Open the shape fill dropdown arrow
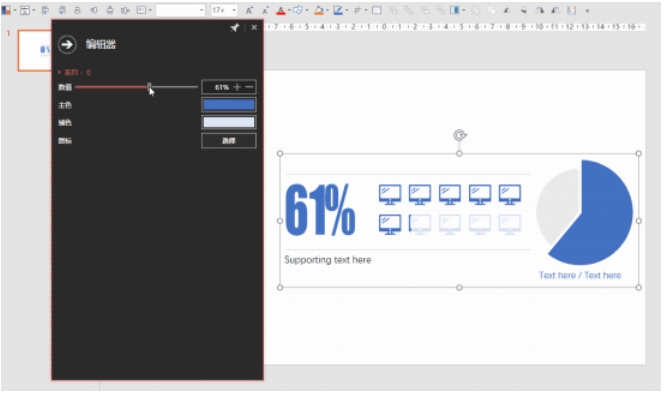 pos(327,10)
